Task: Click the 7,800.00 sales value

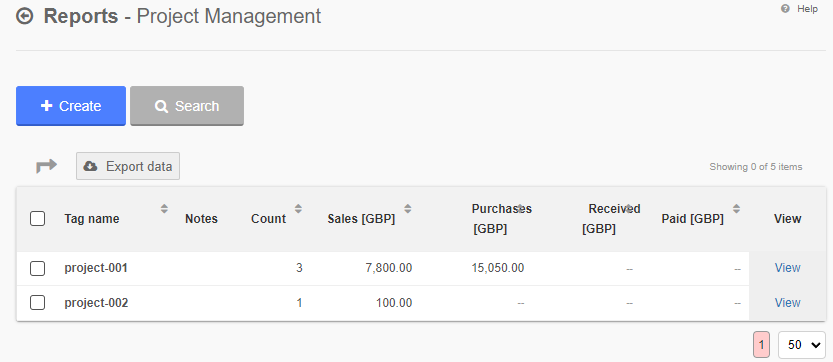Action: tap(389, 268)
